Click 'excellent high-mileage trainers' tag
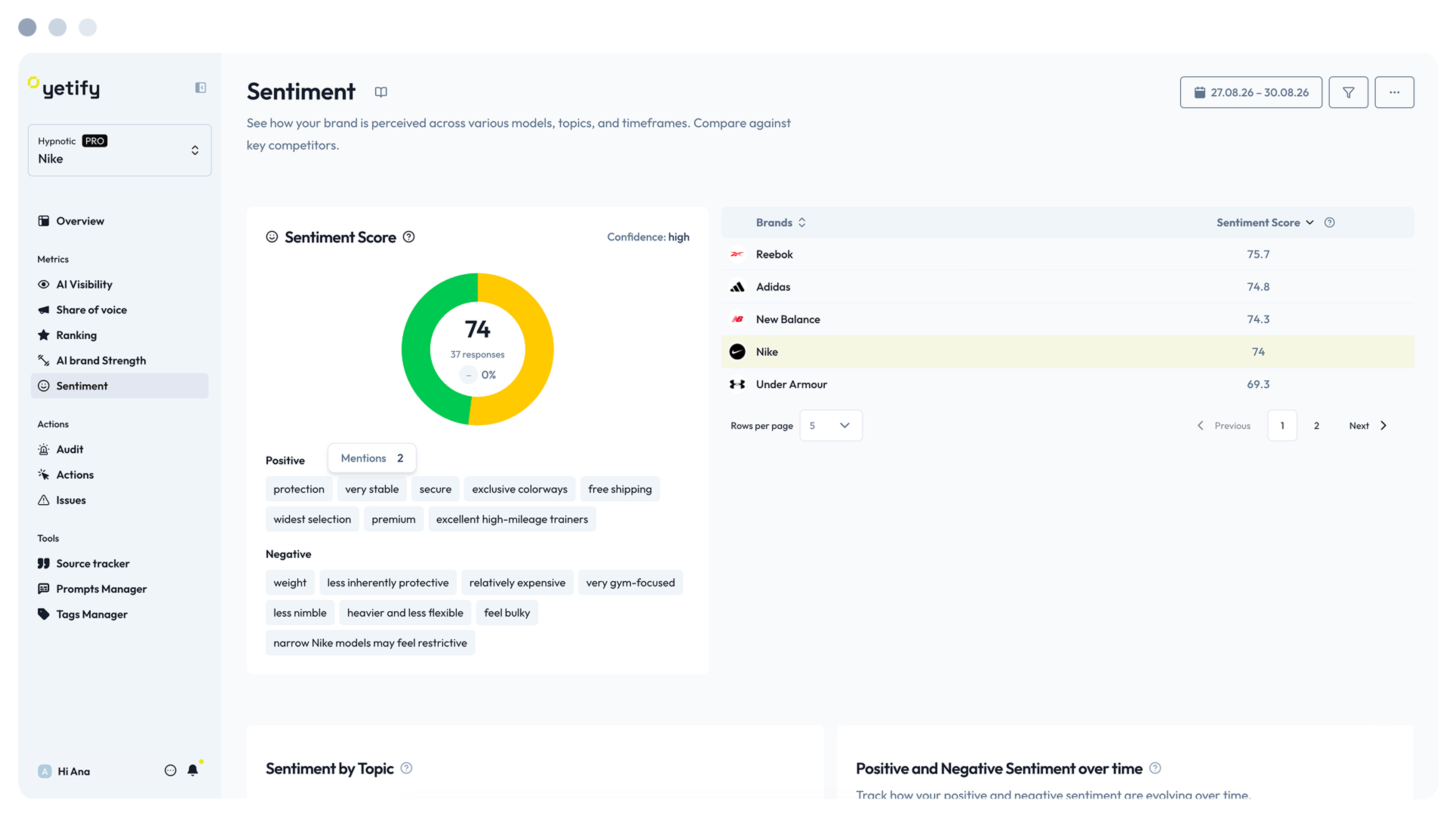 click(x=512, y=519)
